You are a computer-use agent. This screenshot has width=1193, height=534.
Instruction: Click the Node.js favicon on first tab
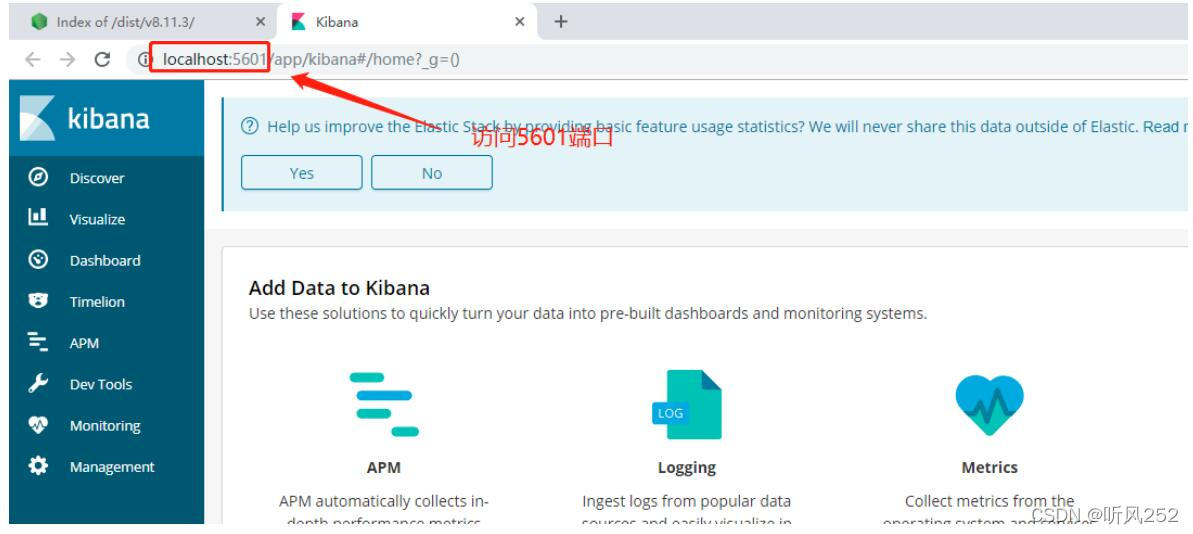39,22
